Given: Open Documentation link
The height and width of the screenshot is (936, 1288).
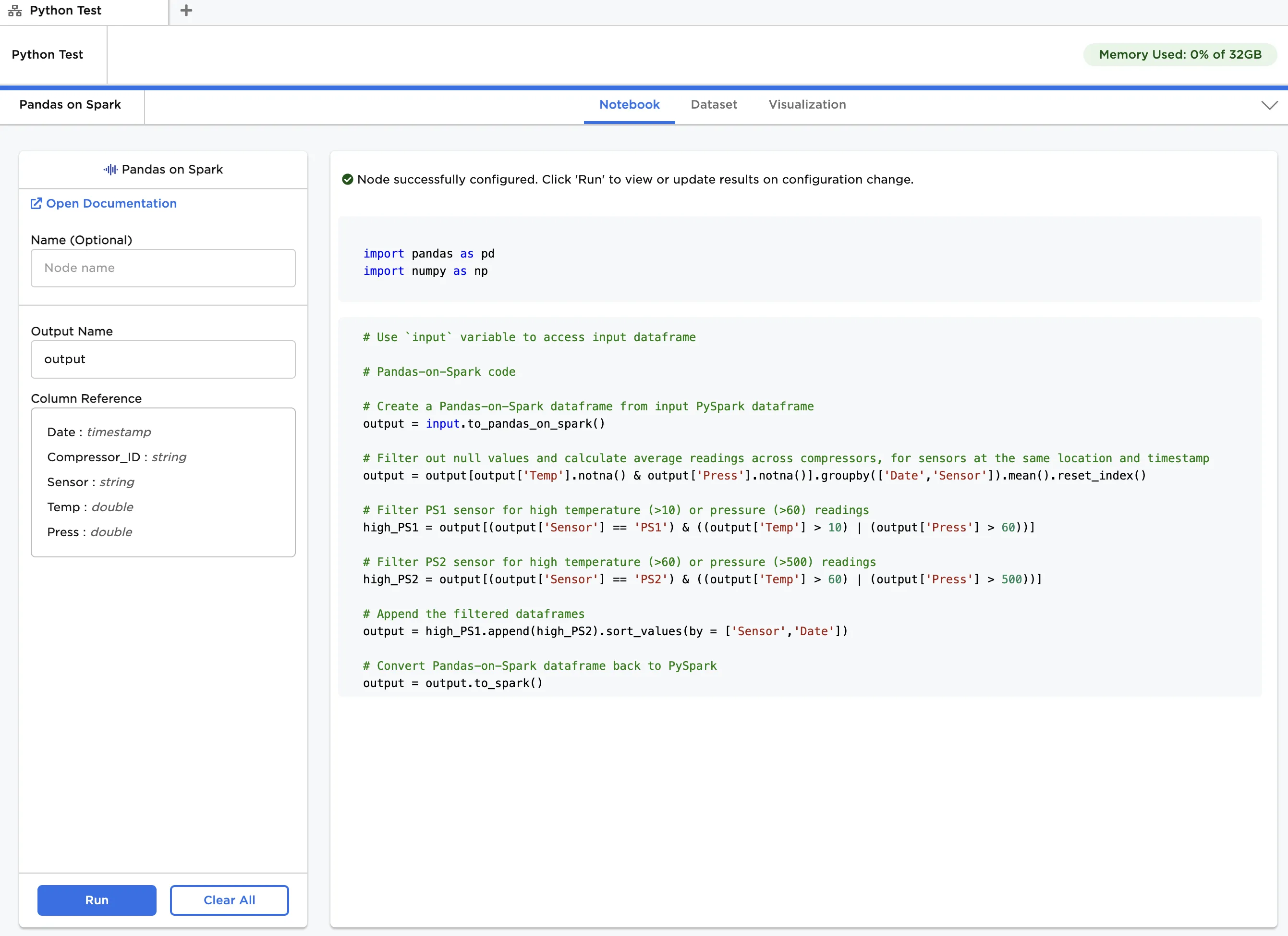Looking at the screenshot, I should coord(111,203).
